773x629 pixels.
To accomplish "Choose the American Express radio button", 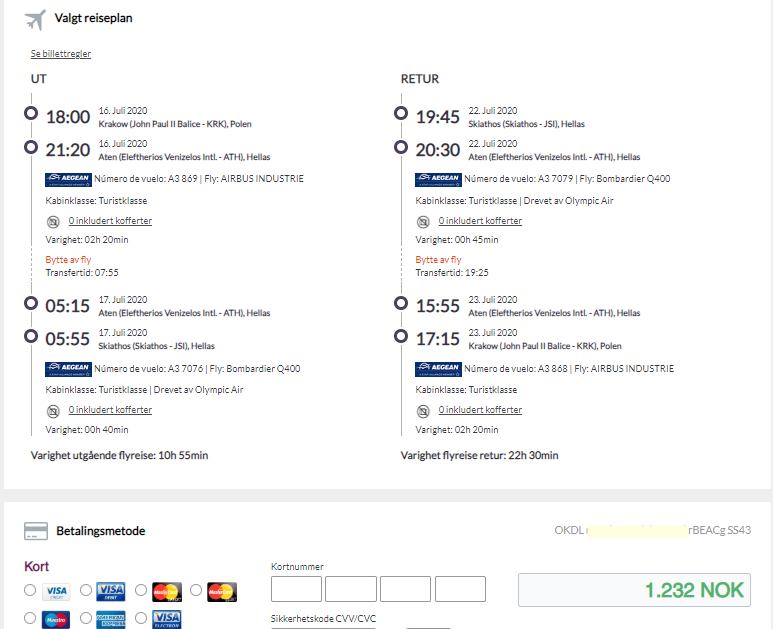I will (86, 618).
